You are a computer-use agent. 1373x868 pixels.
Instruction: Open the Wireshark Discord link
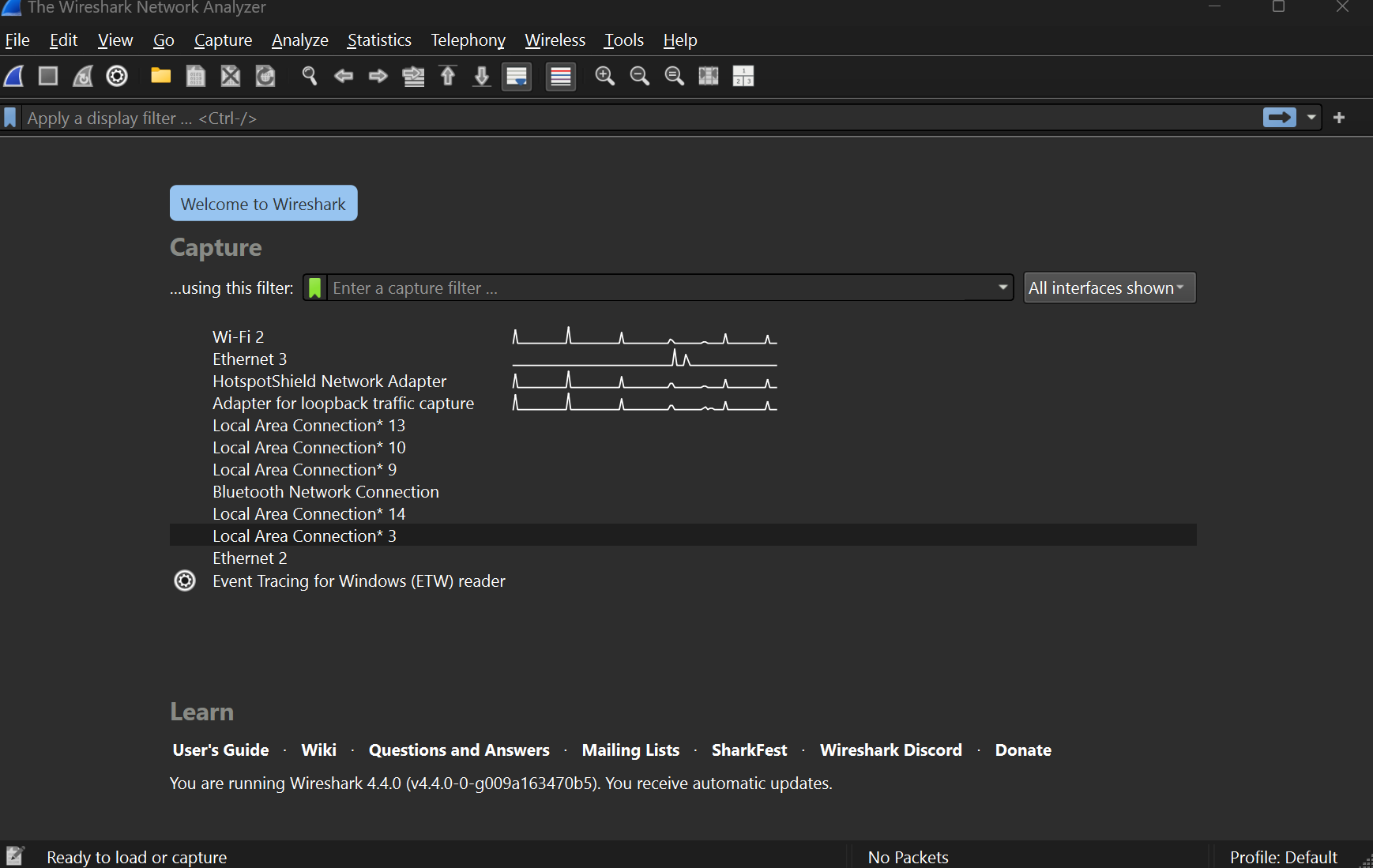coord(891,750)
